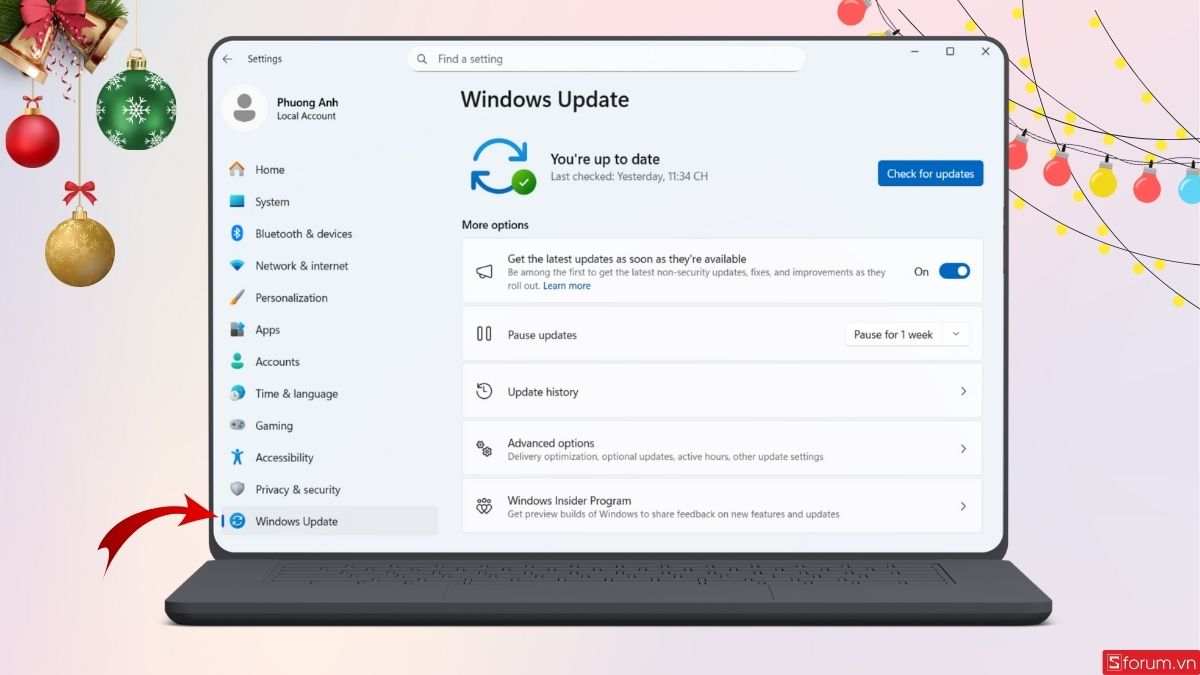The width and height of the screenshot is (1200, 675).
Task: Click the Network & internet globe icon
Action: [239, 265]
